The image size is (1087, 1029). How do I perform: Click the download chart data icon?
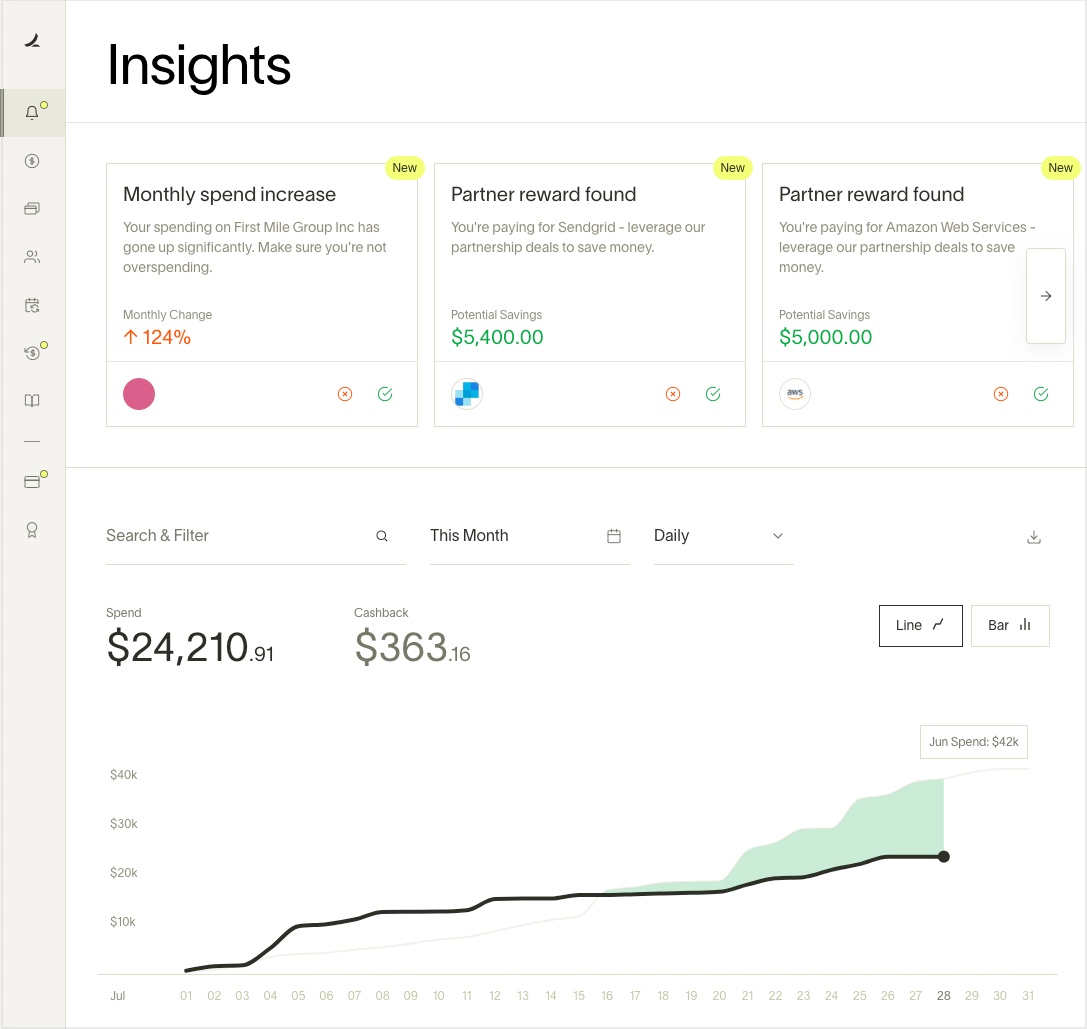coord(1034,537)
